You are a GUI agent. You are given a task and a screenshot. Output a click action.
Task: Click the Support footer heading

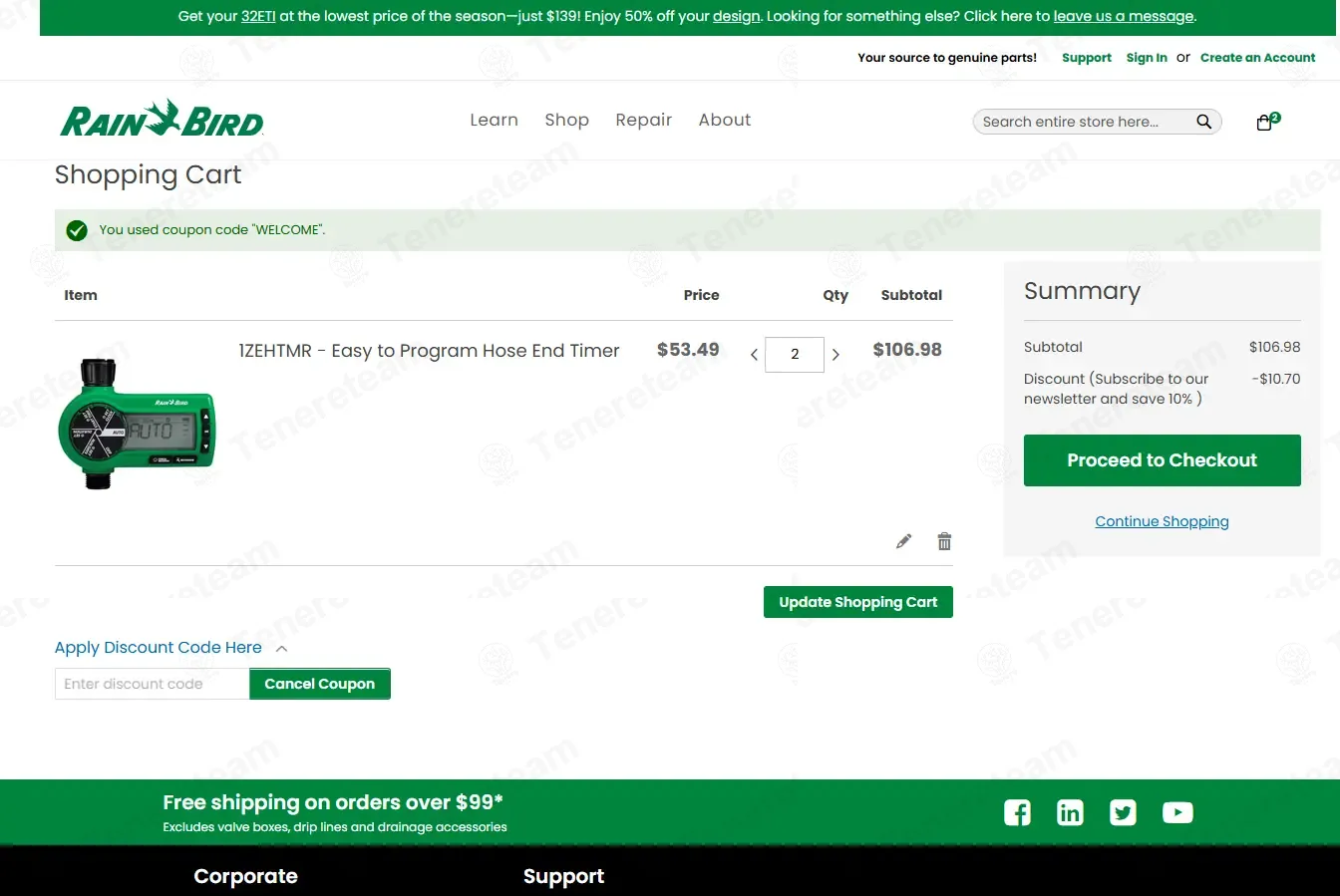pyautogui.click(x=563, y=876)
